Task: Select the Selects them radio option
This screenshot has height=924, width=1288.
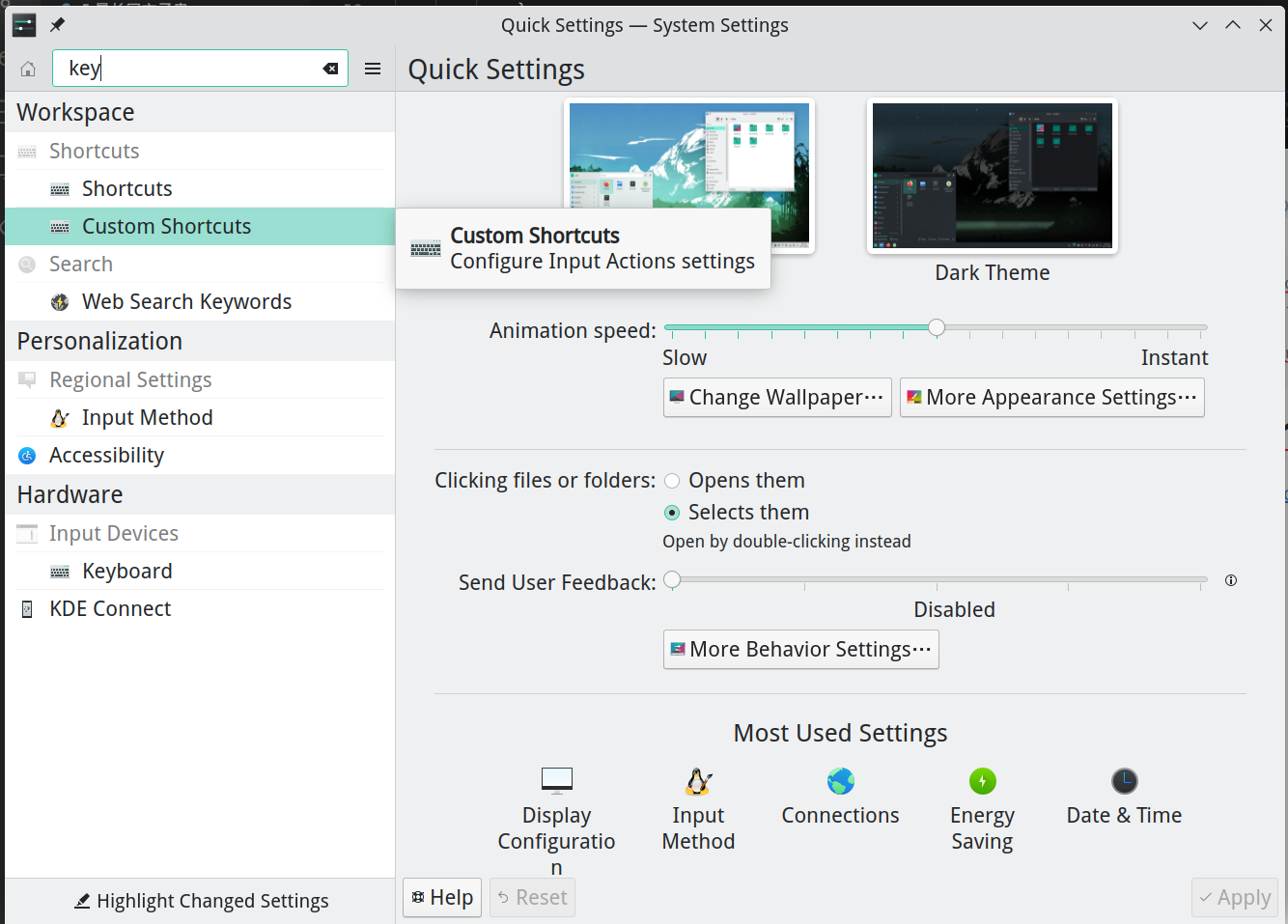Action: point(672,513)
